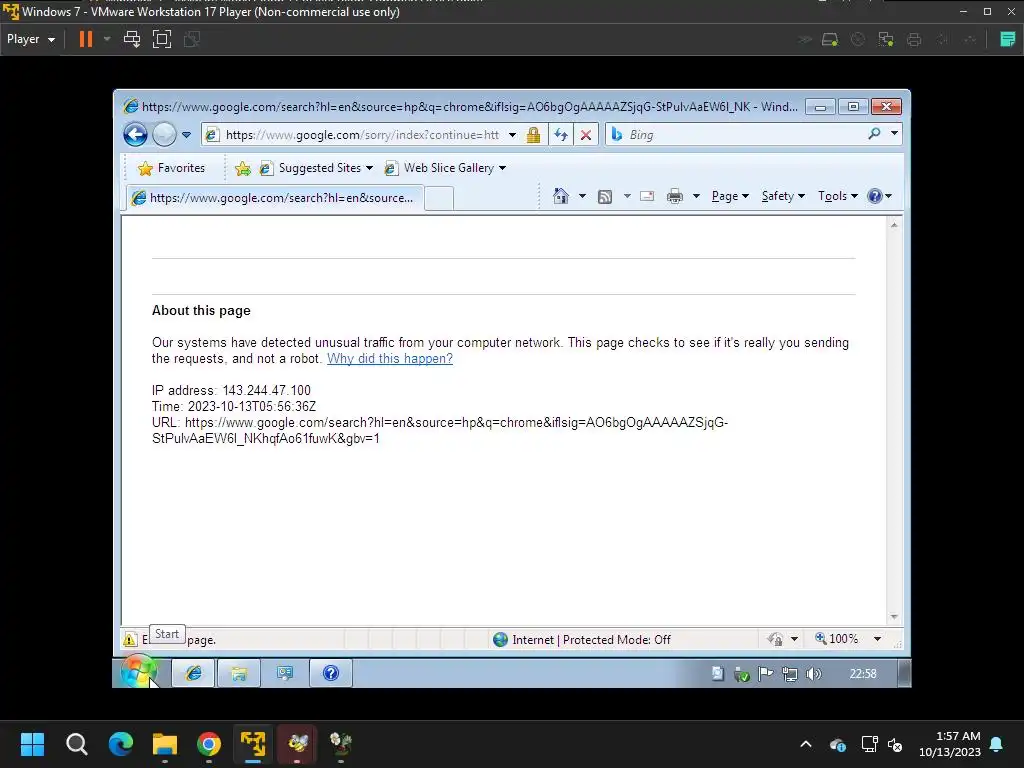Click the Help icon in Windows 7 taskbar

click(330, 673)
